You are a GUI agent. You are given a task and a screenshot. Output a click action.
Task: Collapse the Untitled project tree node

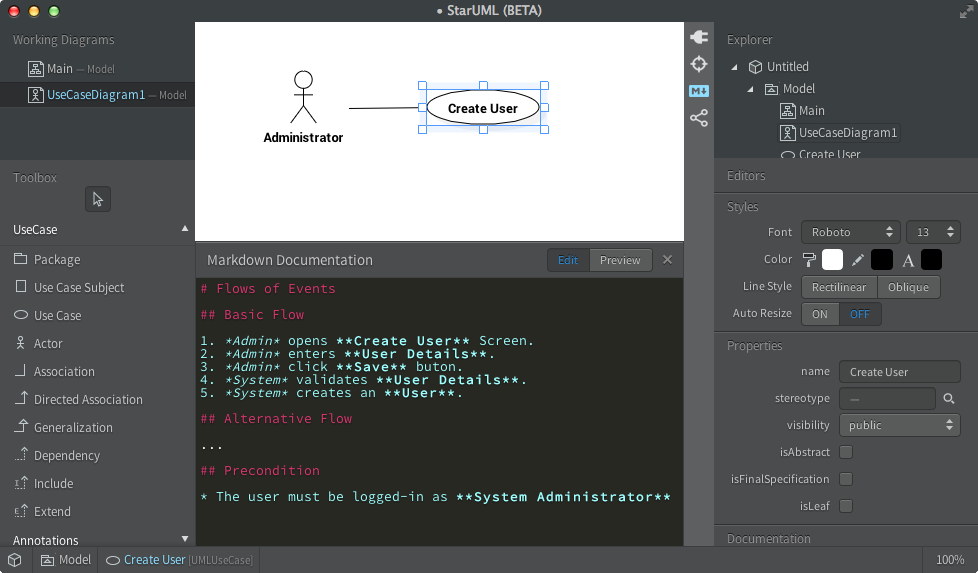[735, 67]
